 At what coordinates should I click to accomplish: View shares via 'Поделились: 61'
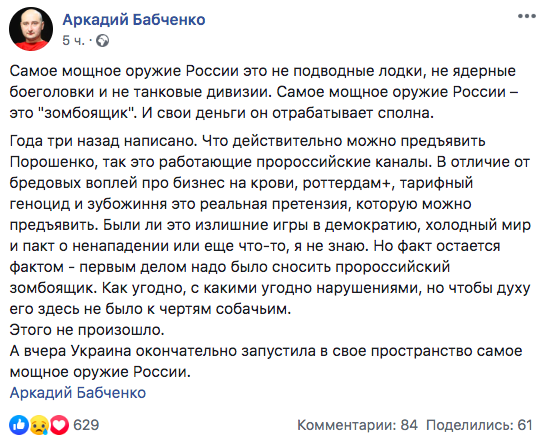coord(479,425)
